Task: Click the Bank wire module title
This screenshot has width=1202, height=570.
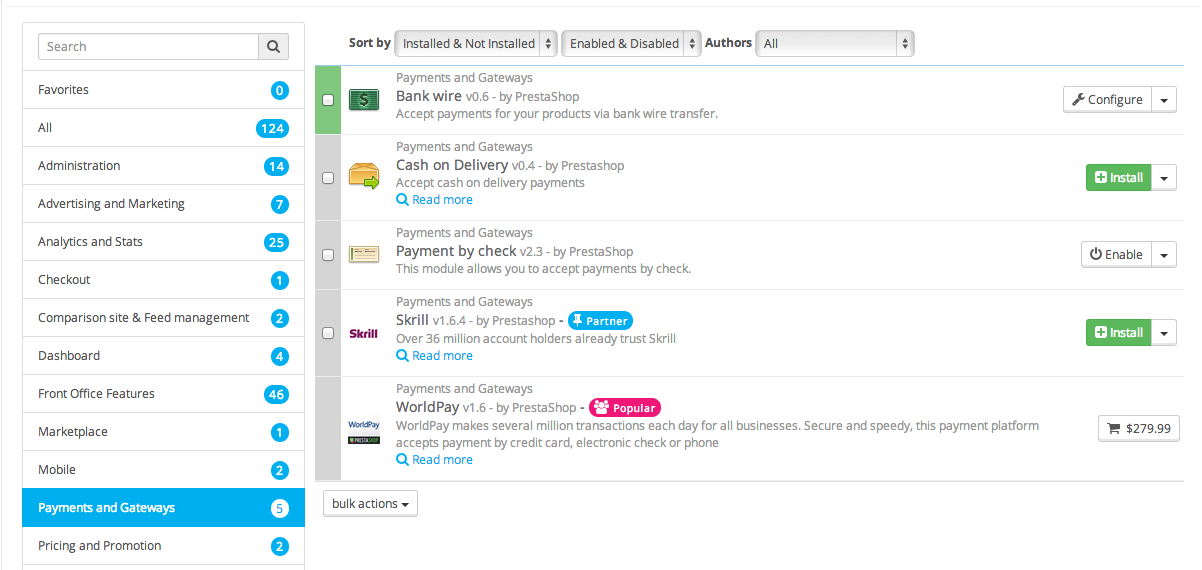Action: click(x=429, y=96)
